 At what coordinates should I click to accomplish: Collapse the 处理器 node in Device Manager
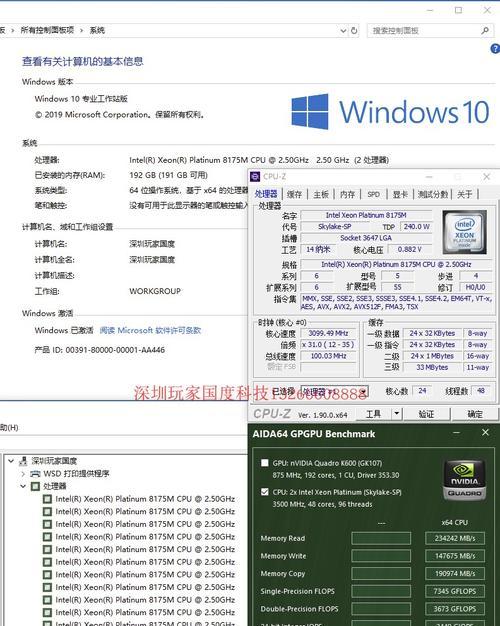(23, 486)
